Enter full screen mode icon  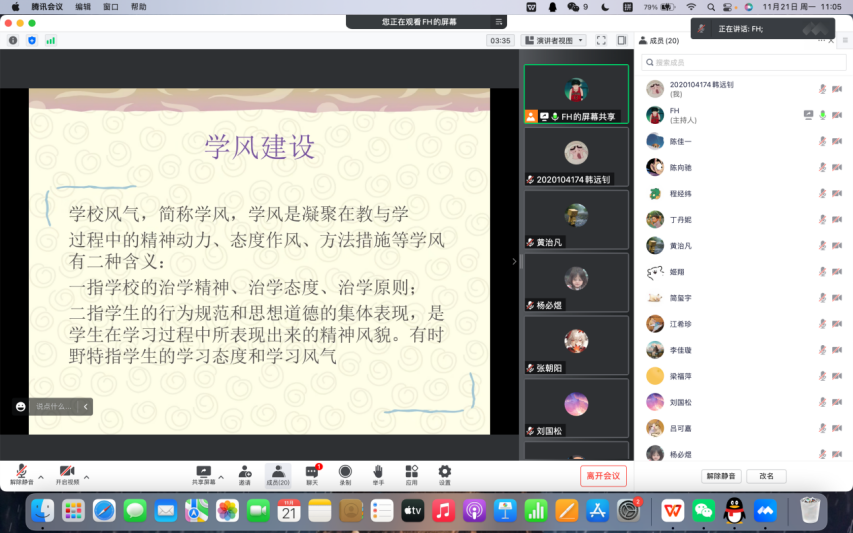(601, 41)
